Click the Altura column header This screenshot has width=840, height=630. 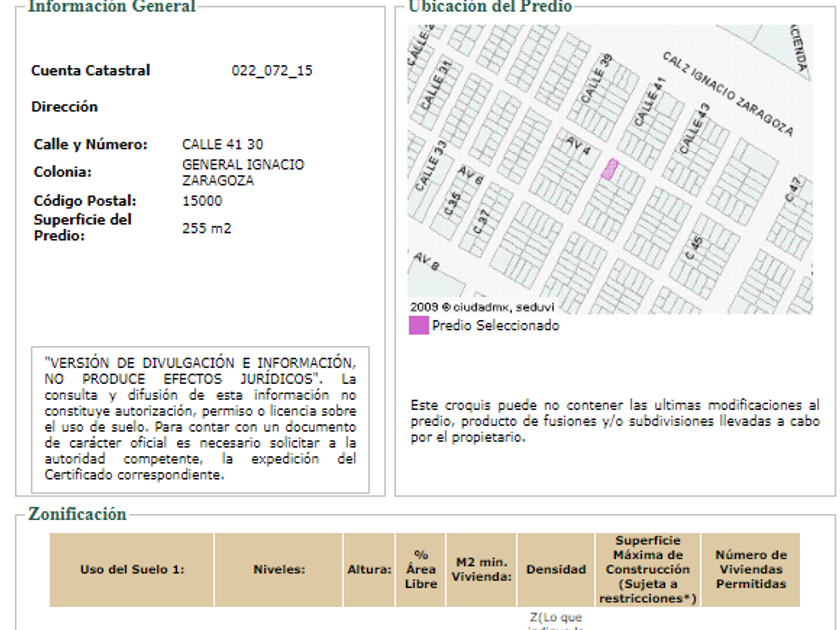[x=369, y=569]
